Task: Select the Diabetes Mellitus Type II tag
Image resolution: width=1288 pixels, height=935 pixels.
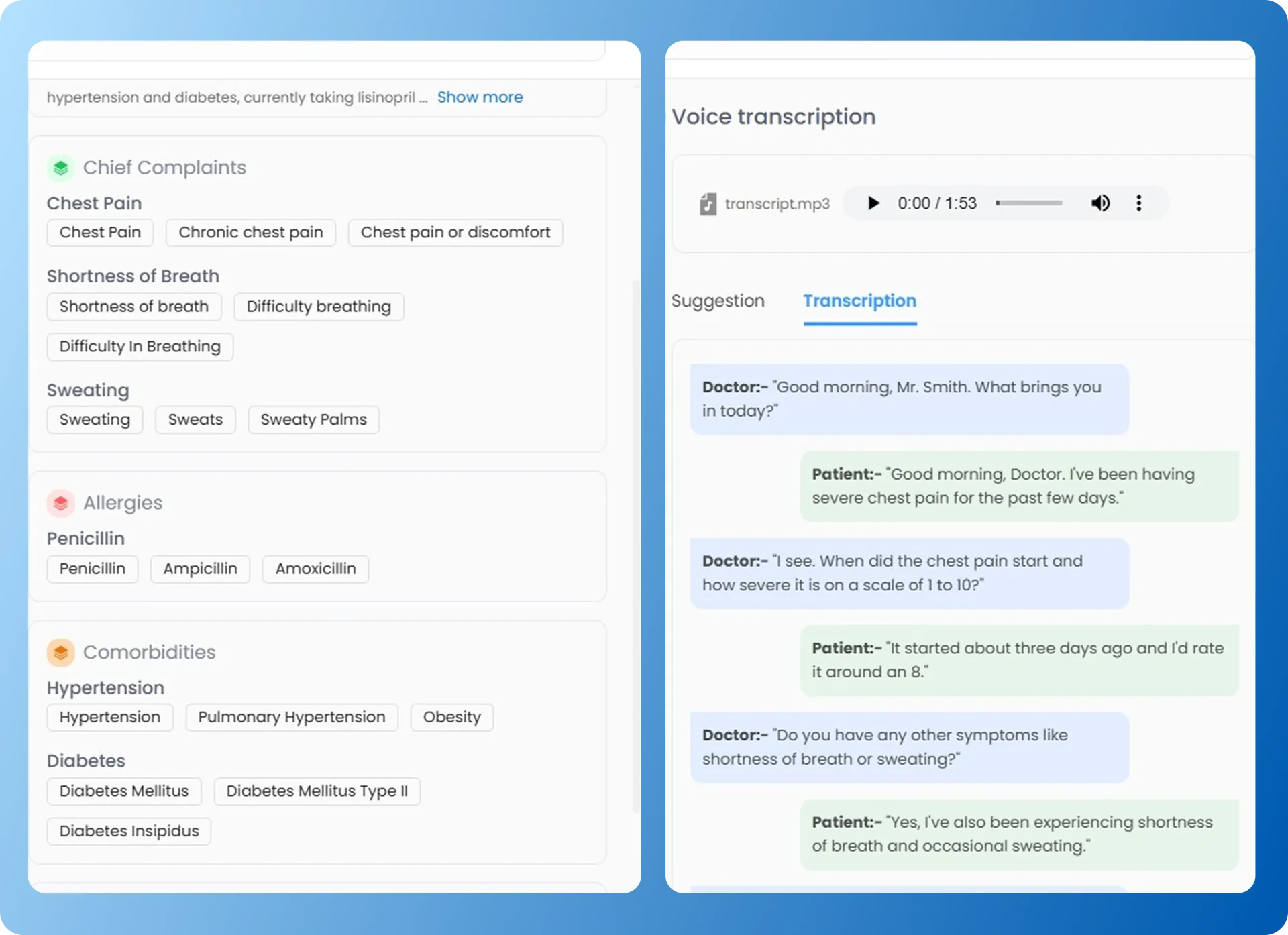Action: (317, 791)
